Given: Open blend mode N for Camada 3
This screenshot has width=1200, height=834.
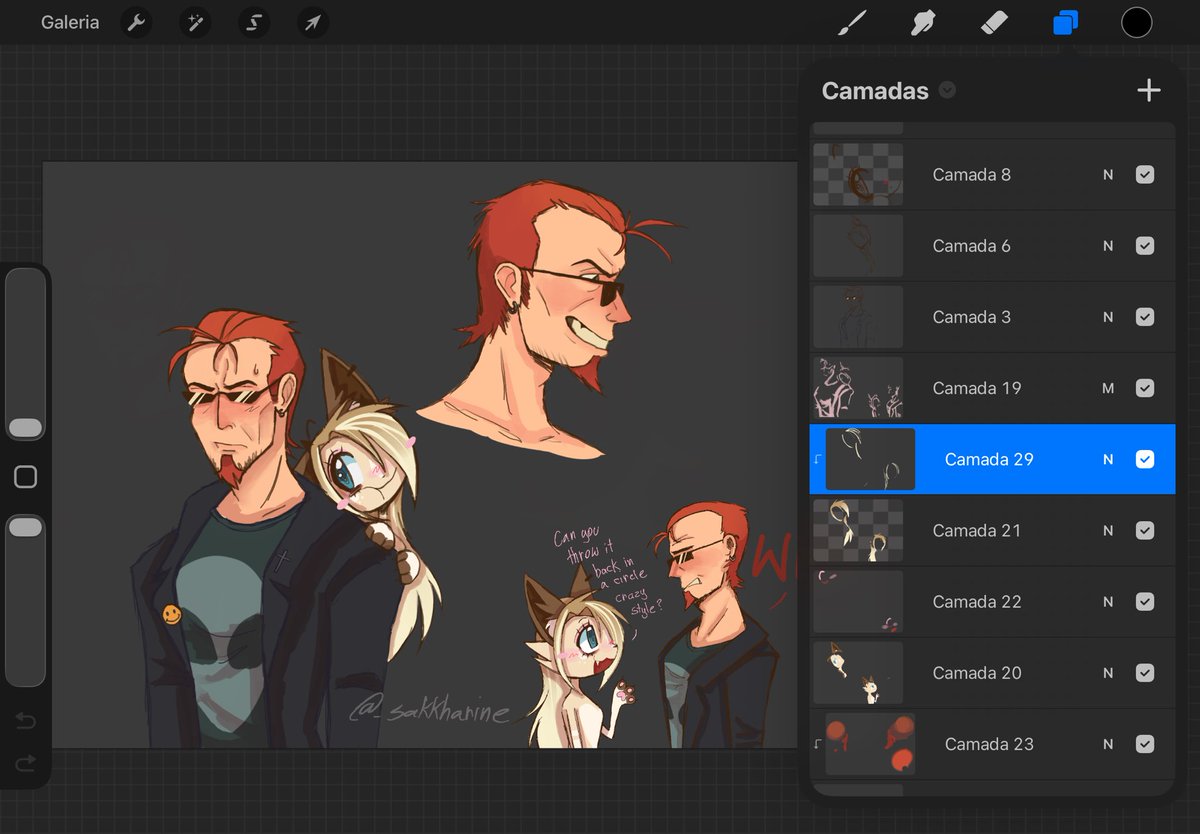Looking at the screenshot, I should (x=1108, y=317).
